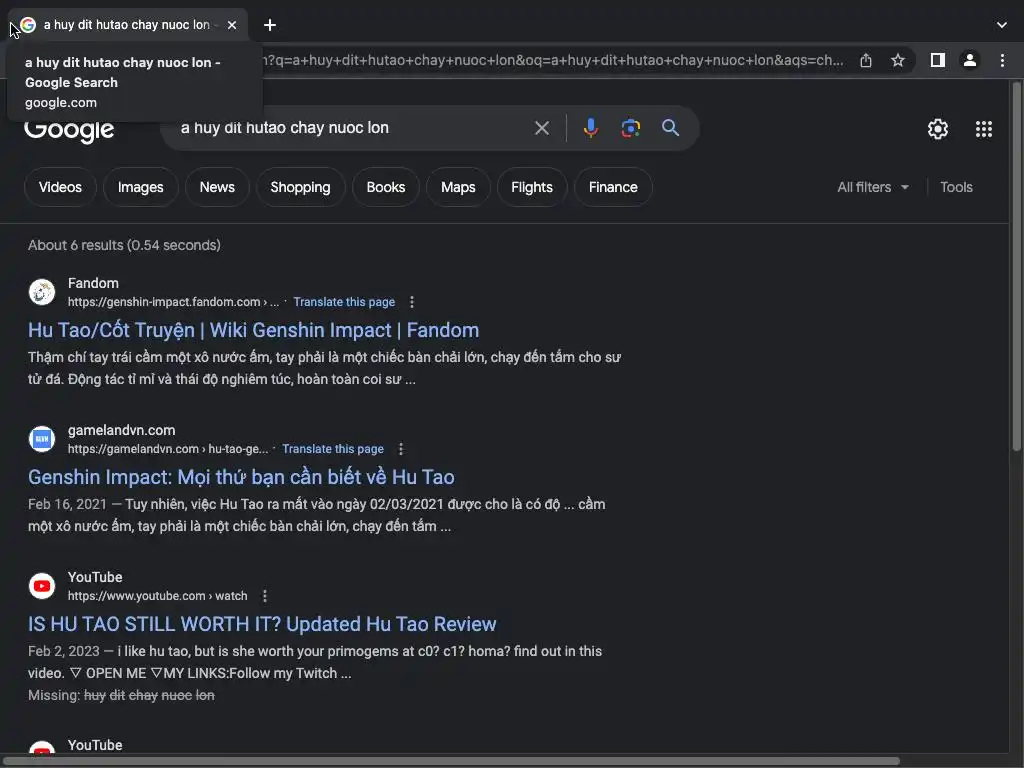Open the Google apps grid
The height and width of the screenshot is (768, 1024).
tap(984, 129)
